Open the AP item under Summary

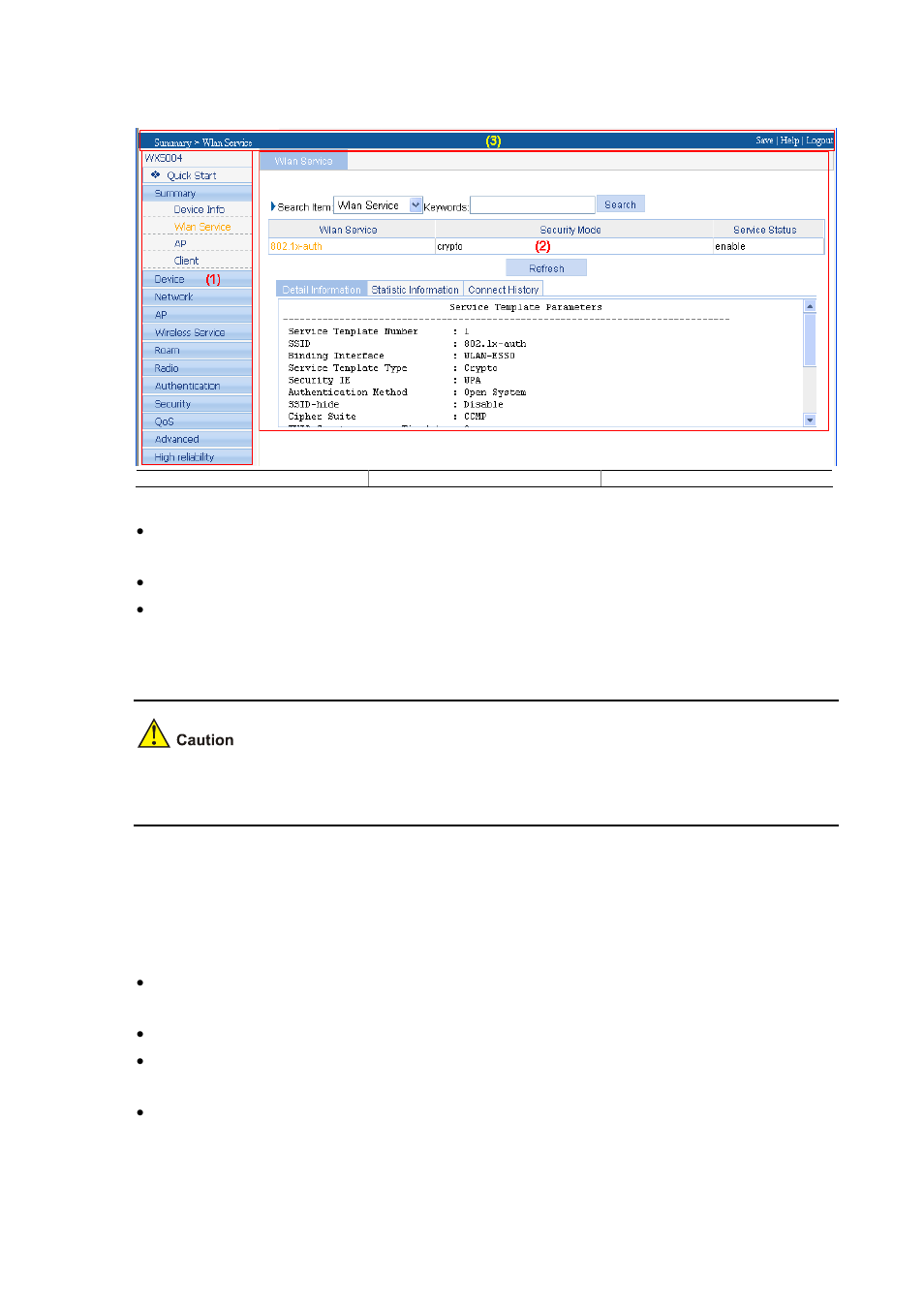(x=180, y=243)
